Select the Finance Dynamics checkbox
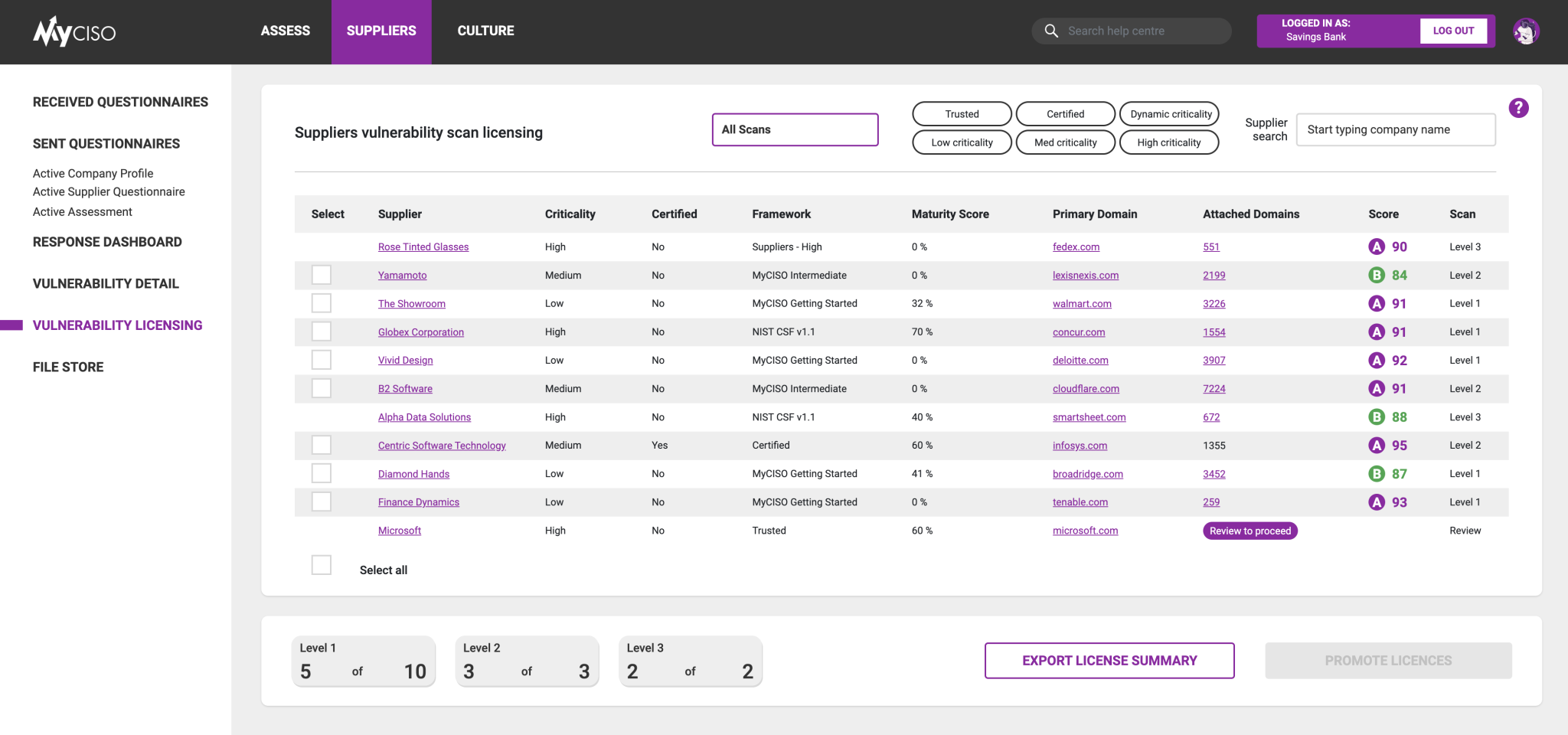Image resolution: width=1568 pixels, height=735 pixels. pyautogui.click(x=322, y=501)
